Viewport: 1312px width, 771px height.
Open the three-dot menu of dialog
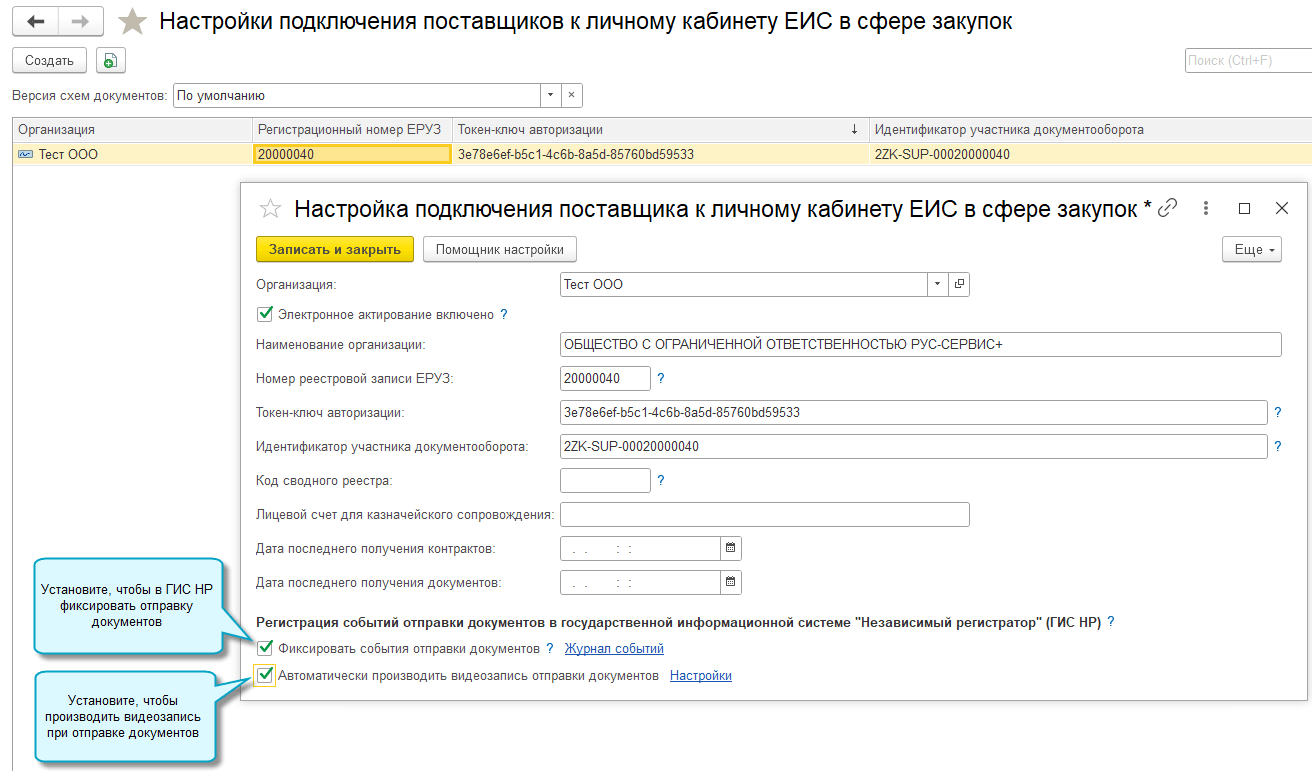[x=1206, y=208]
